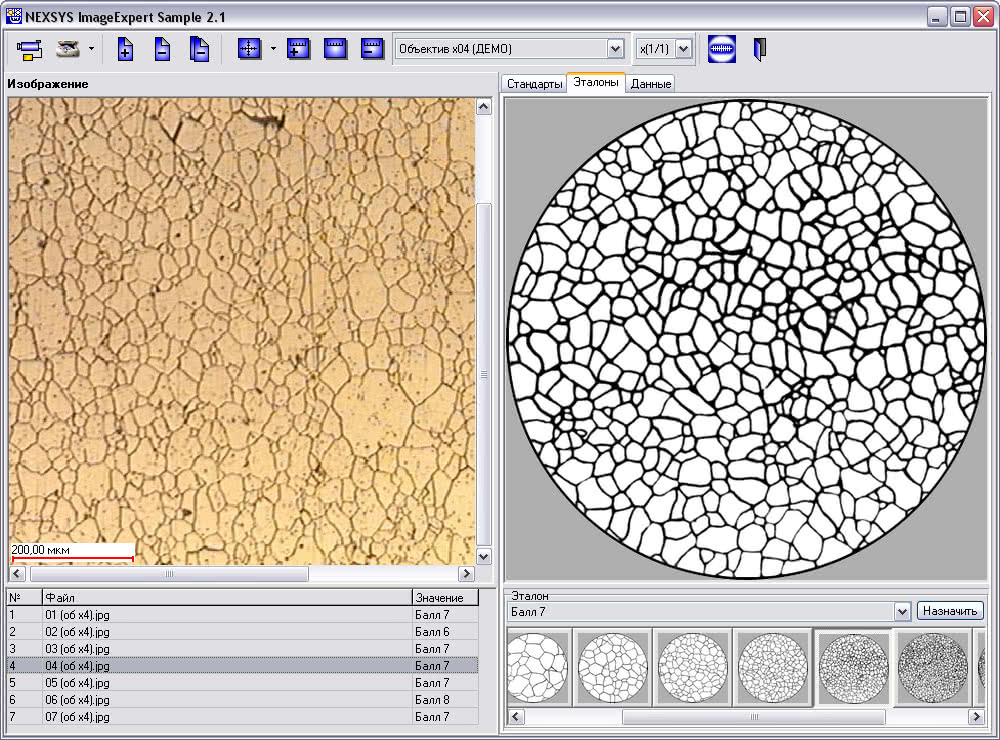Click the image horizontal scrollbar left arrow

click(x=17, y=574)
